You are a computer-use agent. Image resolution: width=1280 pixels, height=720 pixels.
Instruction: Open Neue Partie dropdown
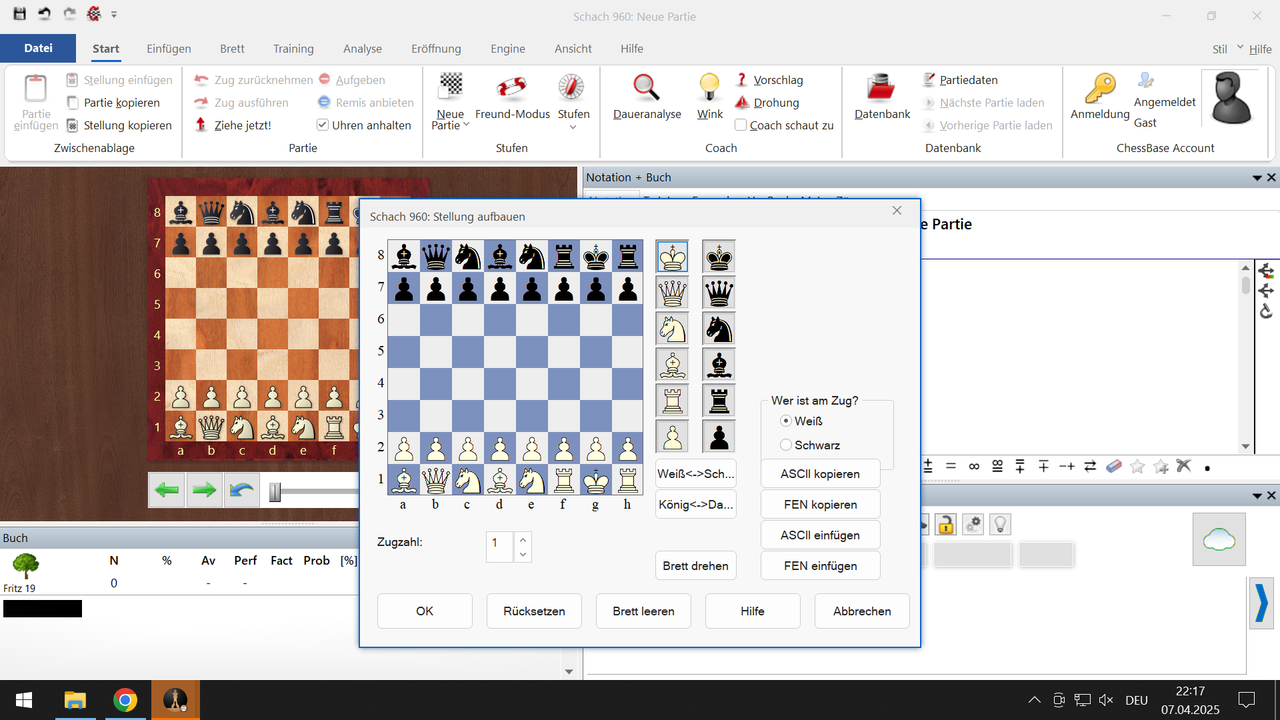(451, 120)
